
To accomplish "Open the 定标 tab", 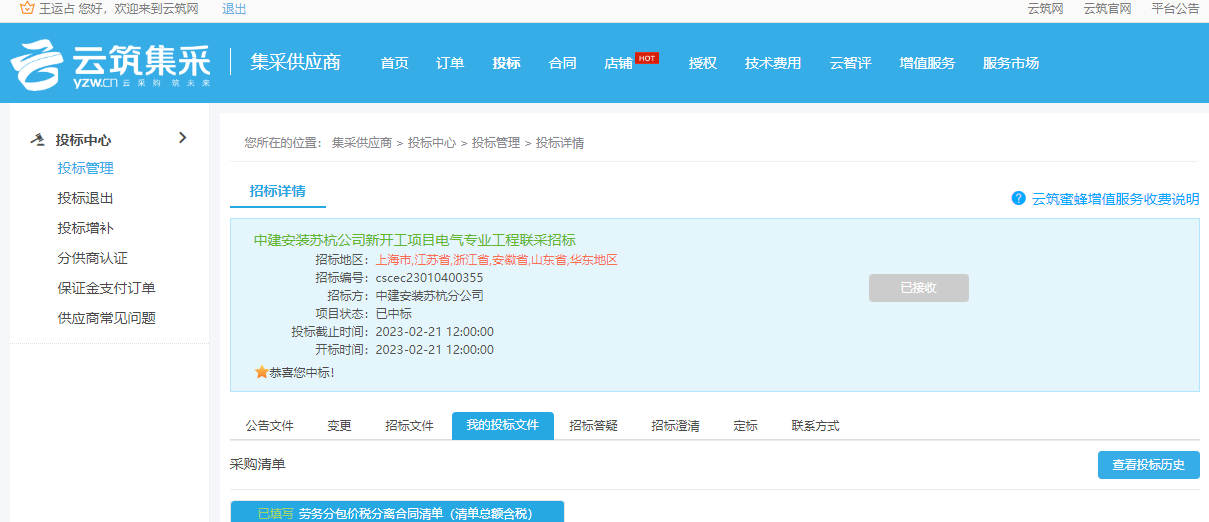I will (x=745, y=425).
